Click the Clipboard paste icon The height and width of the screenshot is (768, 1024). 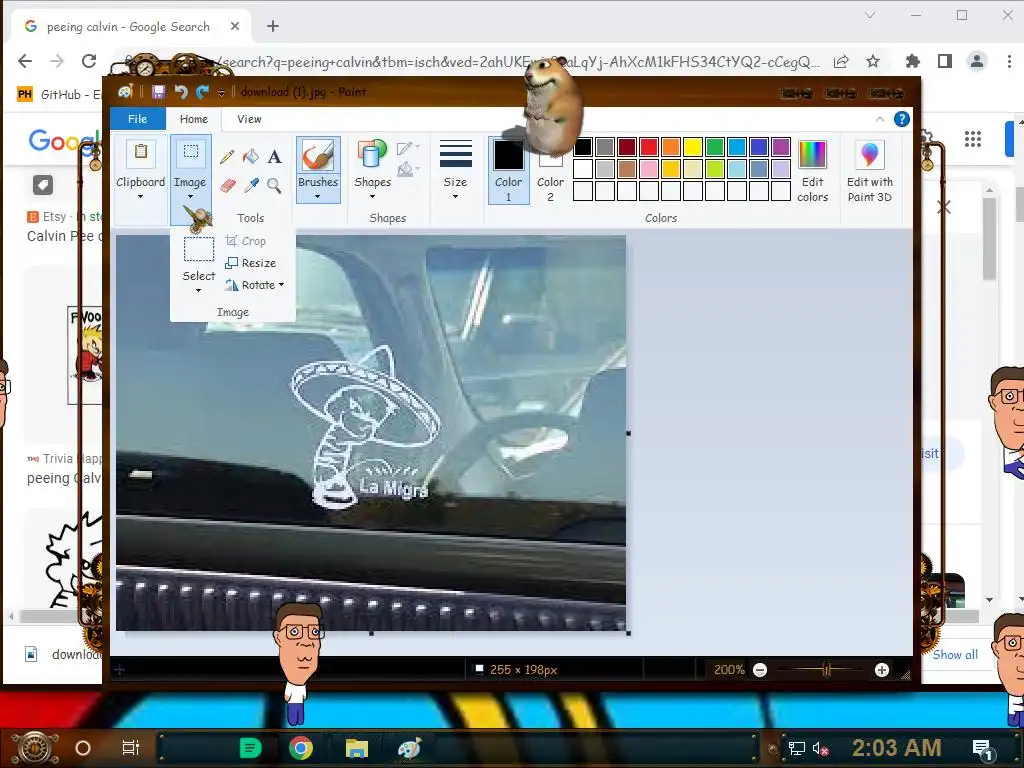point(140,153)
